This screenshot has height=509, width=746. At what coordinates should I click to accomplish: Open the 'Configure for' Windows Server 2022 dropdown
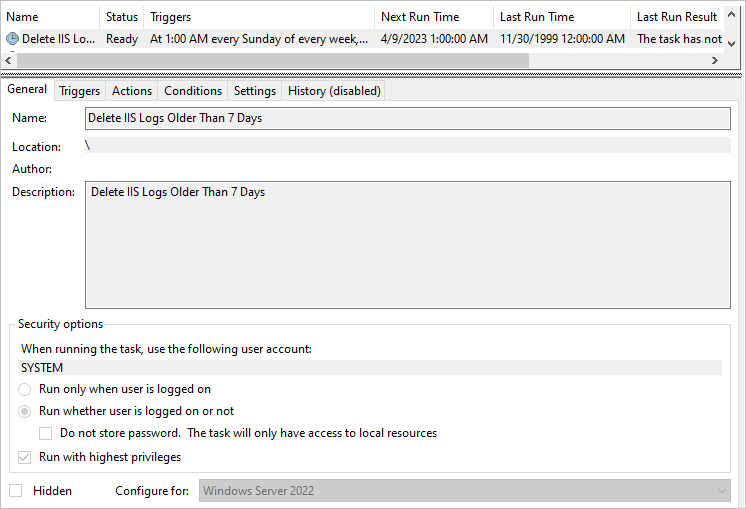[x=464, y=490]
